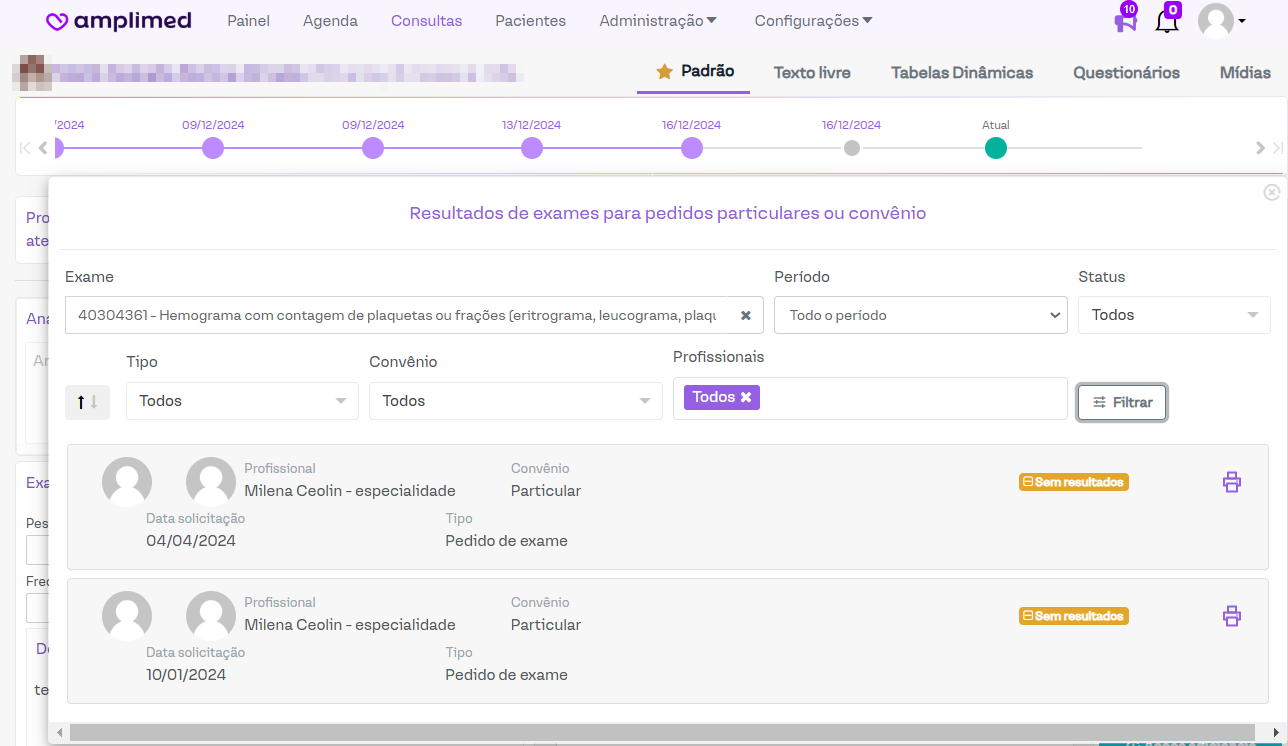Screen dimensions: 1288x746
Task: Open the Tipo dropdown
Action: tap(241, 401)
